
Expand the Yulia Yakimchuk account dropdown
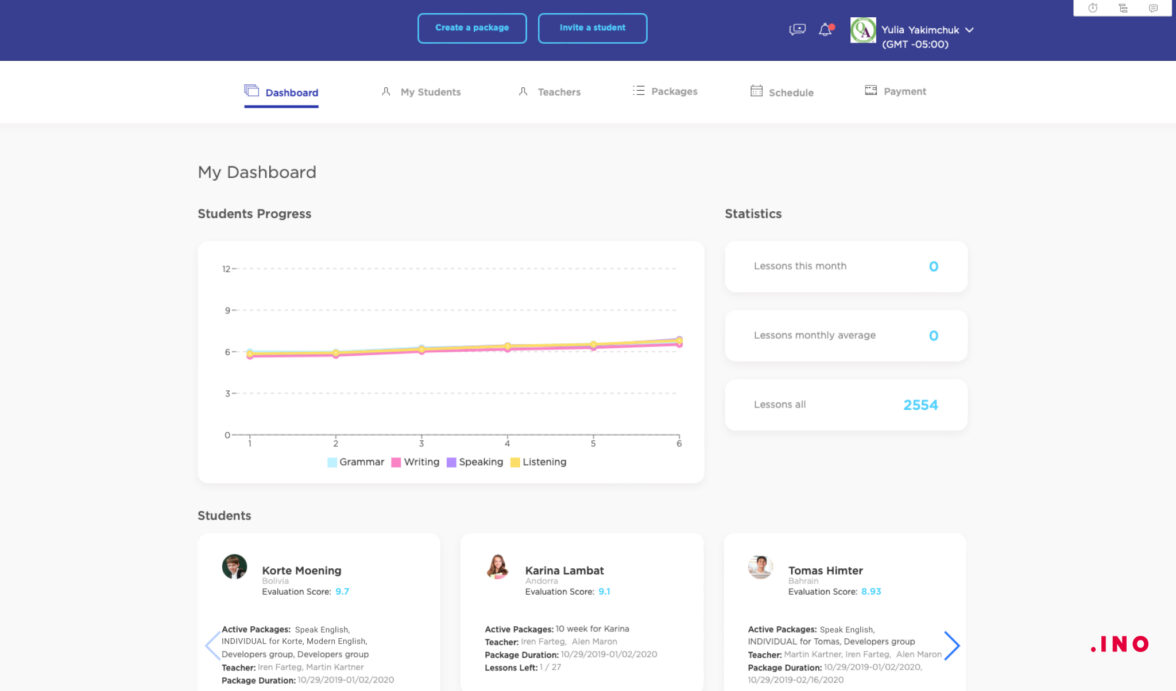(x=969, y=30)
